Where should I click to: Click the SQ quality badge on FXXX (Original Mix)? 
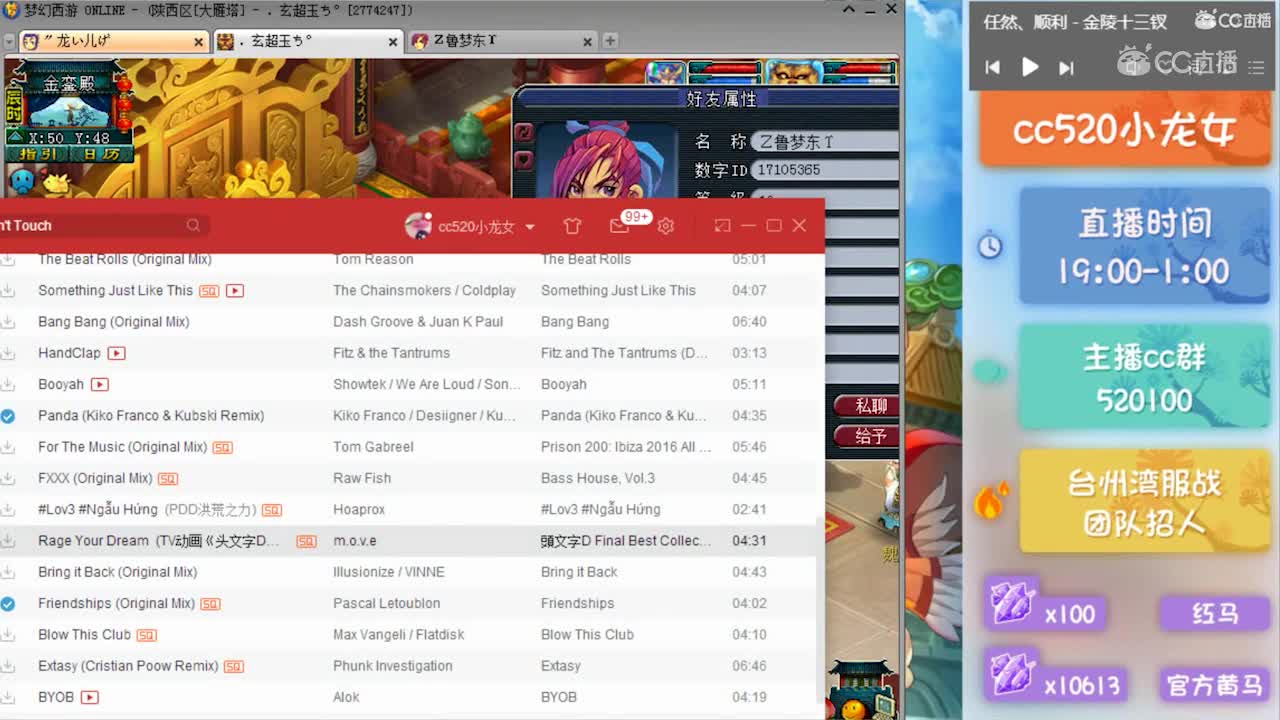168,479
